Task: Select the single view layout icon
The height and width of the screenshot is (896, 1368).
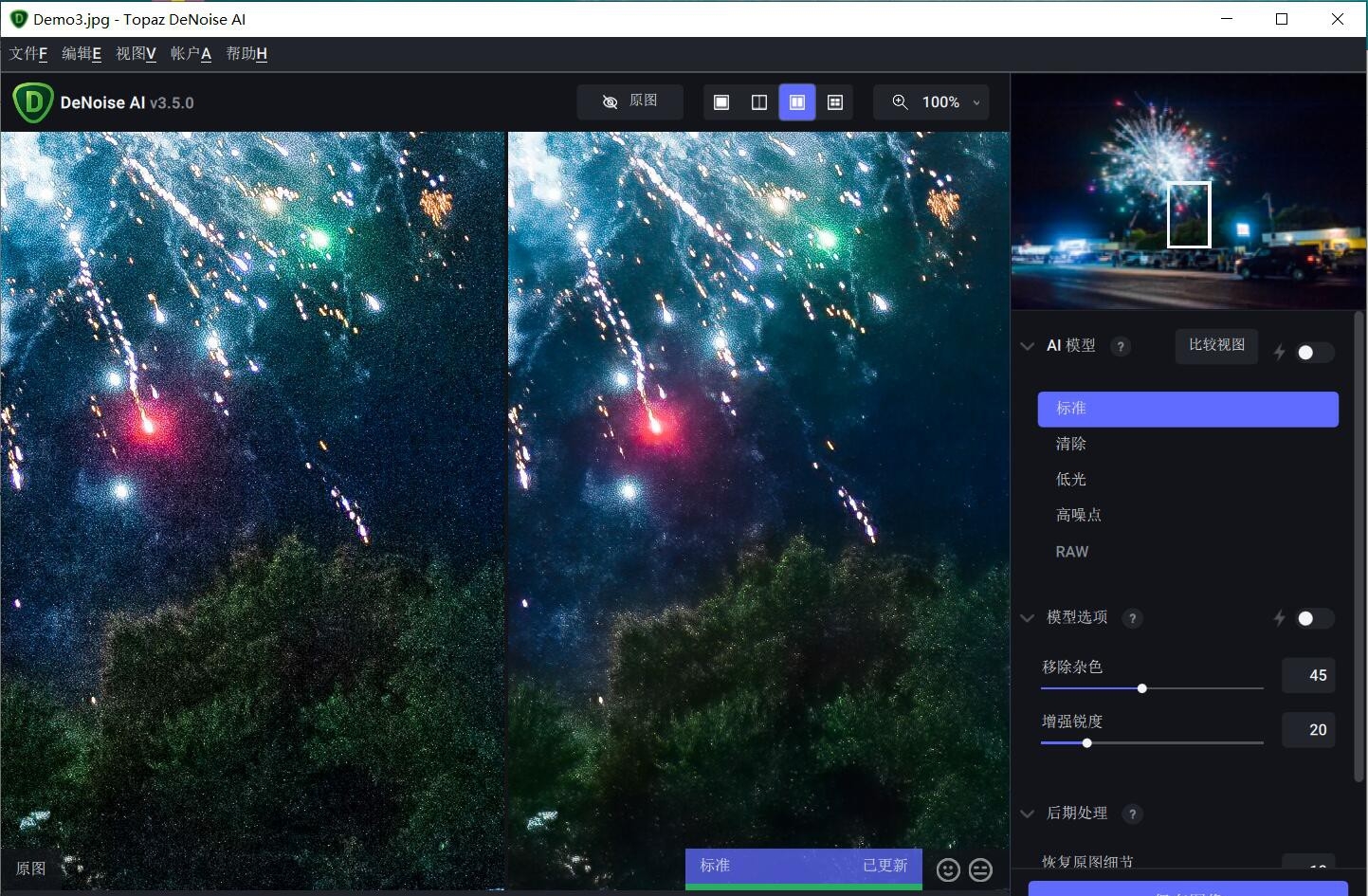Action: tap(721, 102)
